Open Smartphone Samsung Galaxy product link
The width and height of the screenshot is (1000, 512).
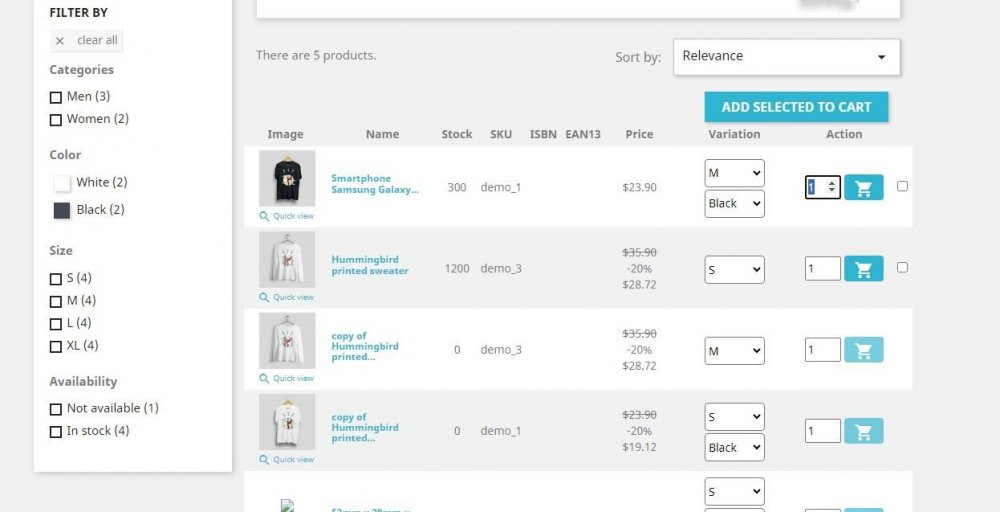[374, 184]
